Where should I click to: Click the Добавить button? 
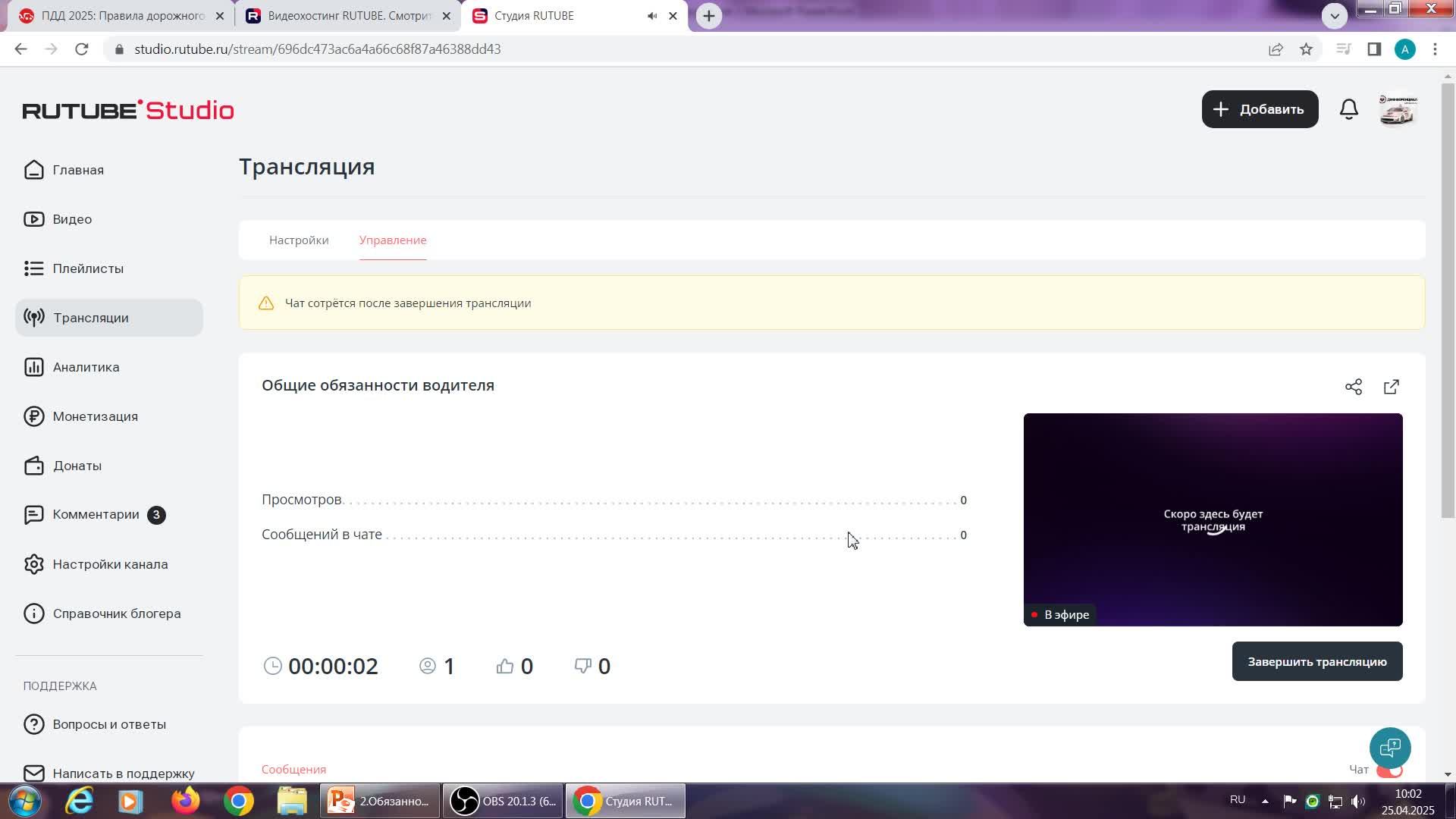pos(1260,109)
